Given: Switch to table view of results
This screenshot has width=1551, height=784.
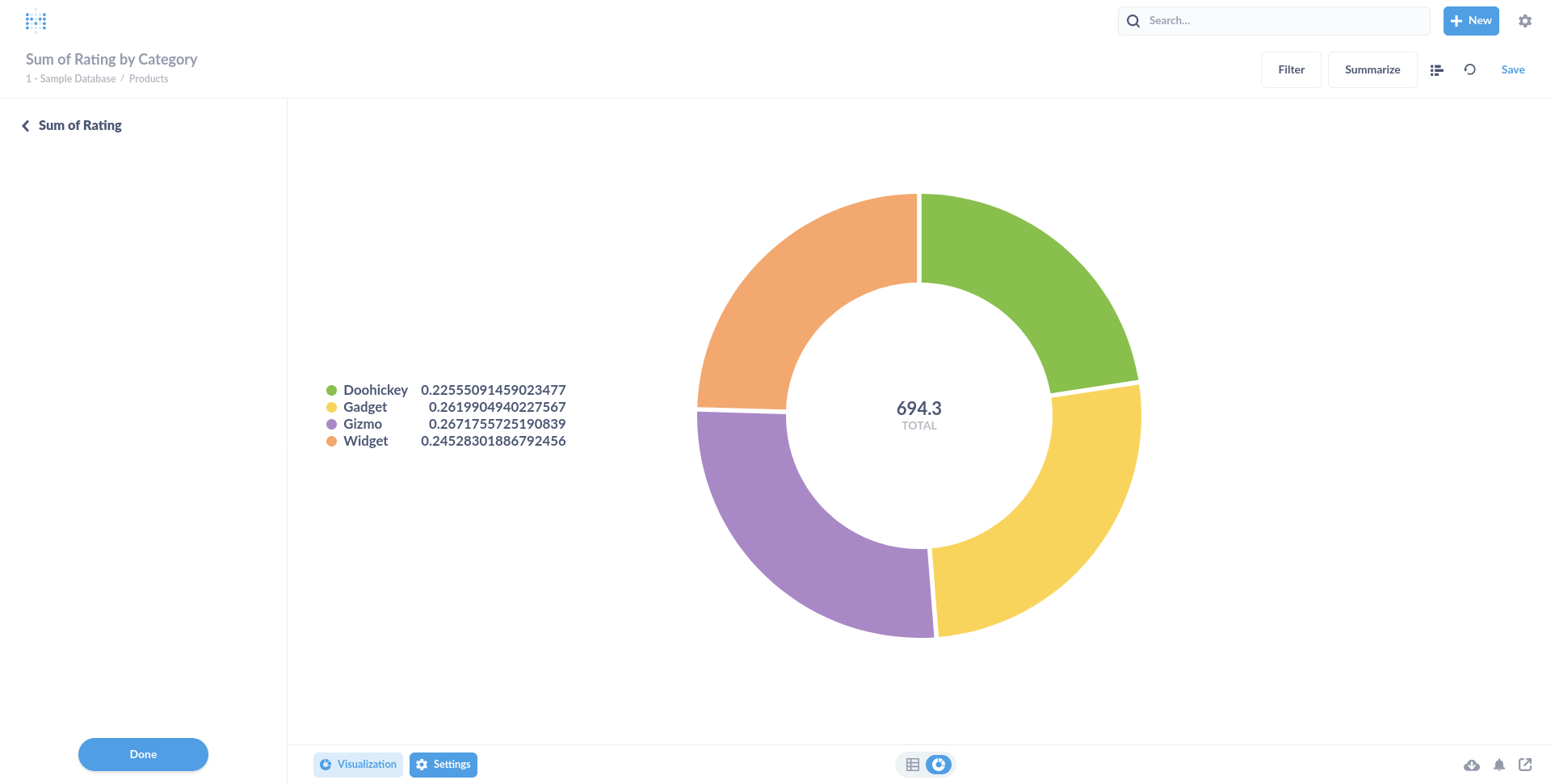Looking at the screenshot, I should 913,764.
